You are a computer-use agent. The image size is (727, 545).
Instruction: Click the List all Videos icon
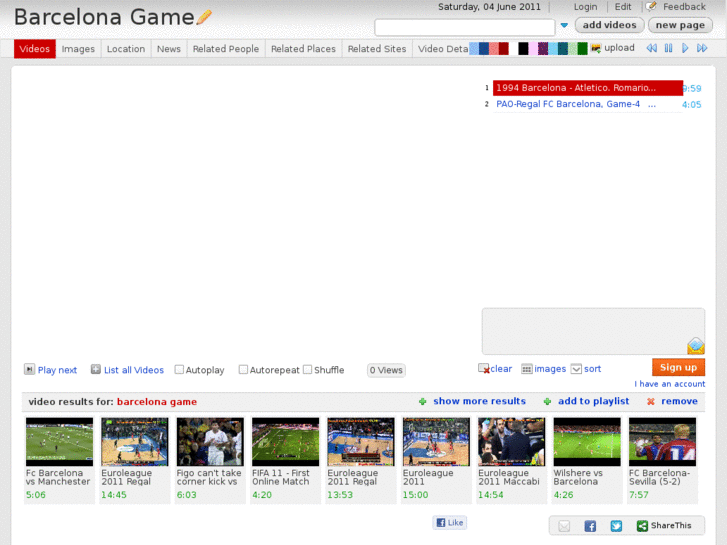pyautogui.click(x=96, y=369)
